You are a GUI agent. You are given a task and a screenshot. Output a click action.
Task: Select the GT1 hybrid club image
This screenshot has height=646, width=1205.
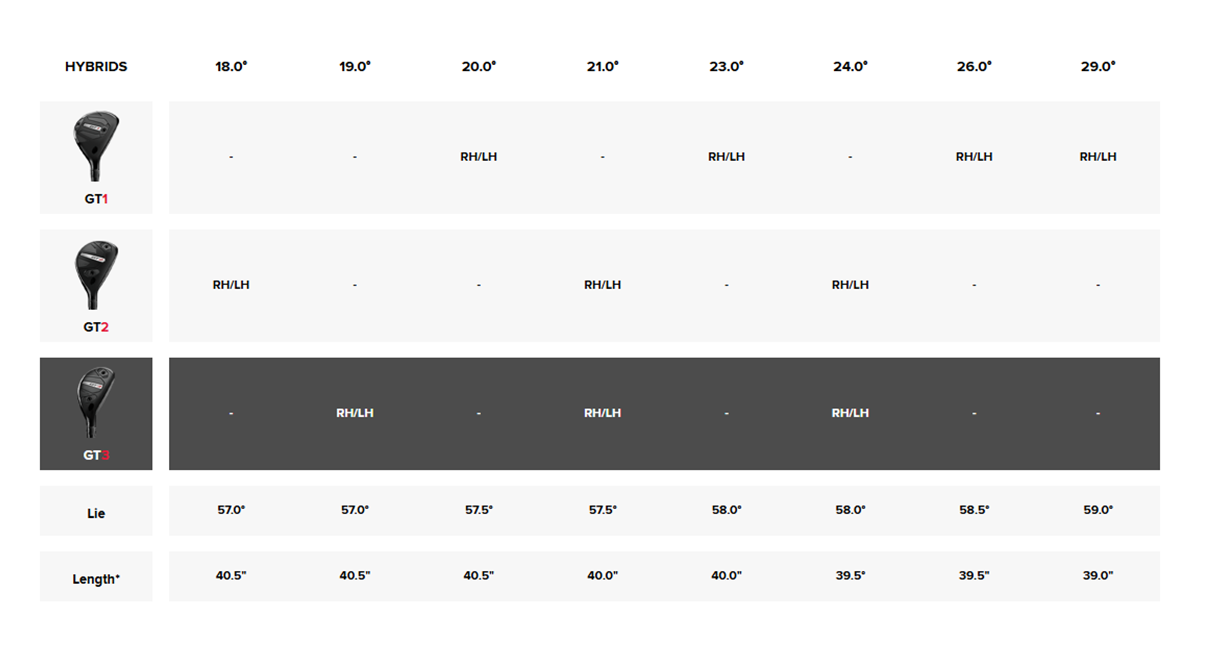pos(96,147)
